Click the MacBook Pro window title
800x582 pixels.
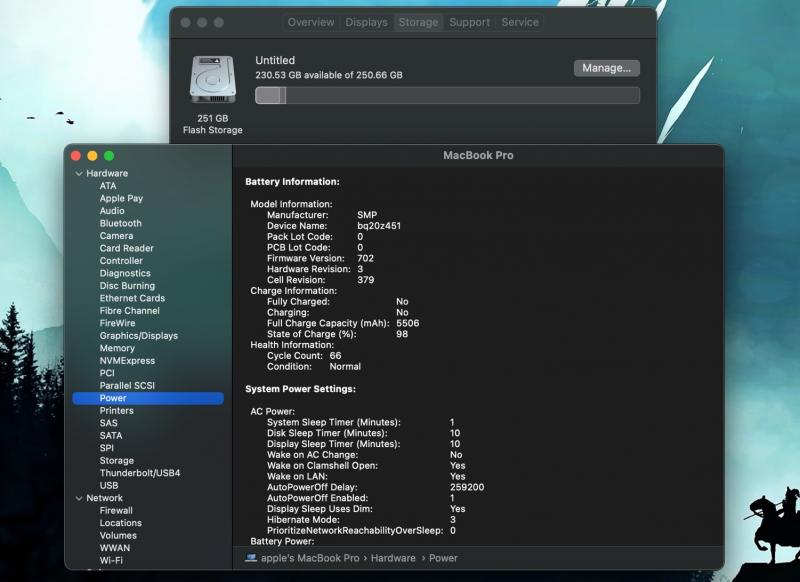point(478,156)
